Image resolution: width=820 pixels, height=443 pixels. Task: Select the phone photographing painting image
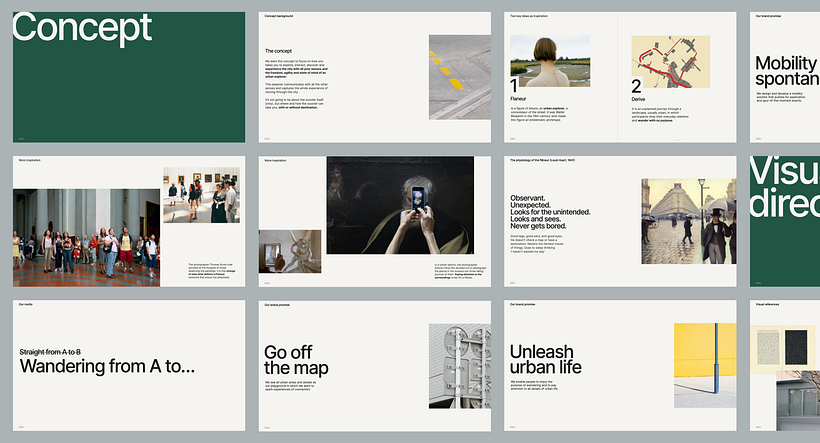click(x=401, y=206)
